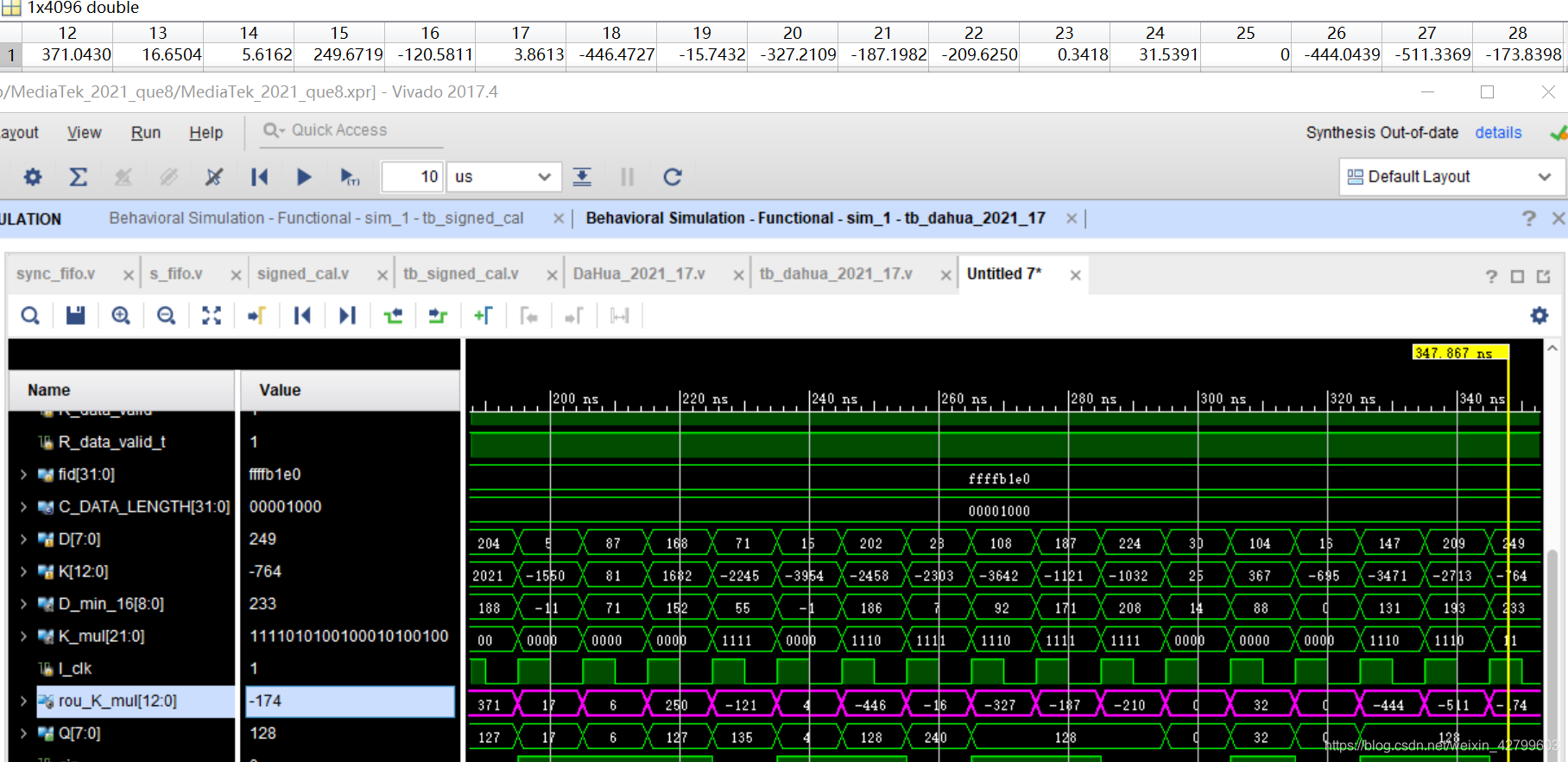Click the simulation step icon
The height and width of the screenshot is (762, 1568).
[582, 177]
